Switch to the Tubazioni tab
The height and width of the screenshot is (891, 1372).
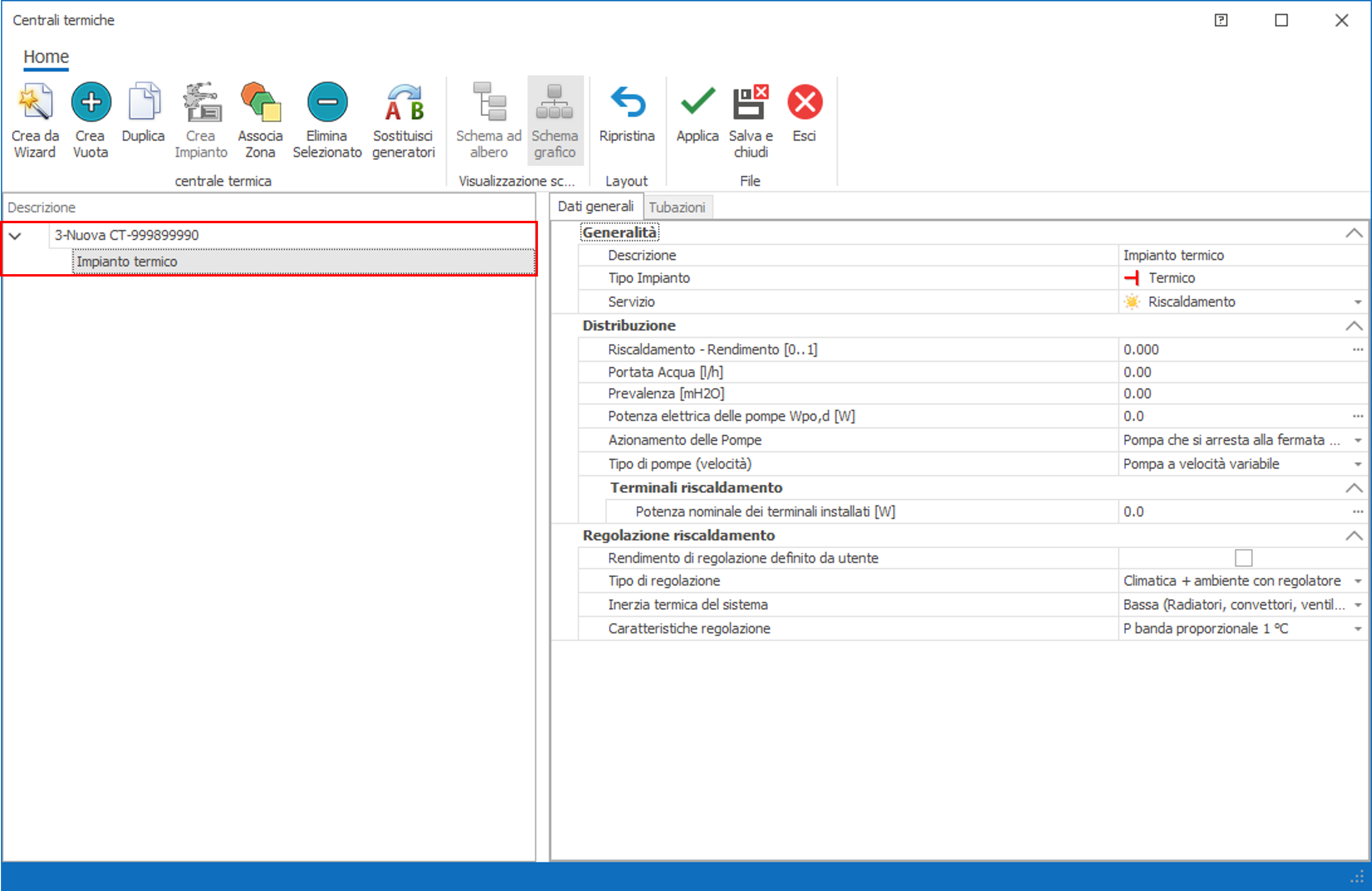pos(677,208)
